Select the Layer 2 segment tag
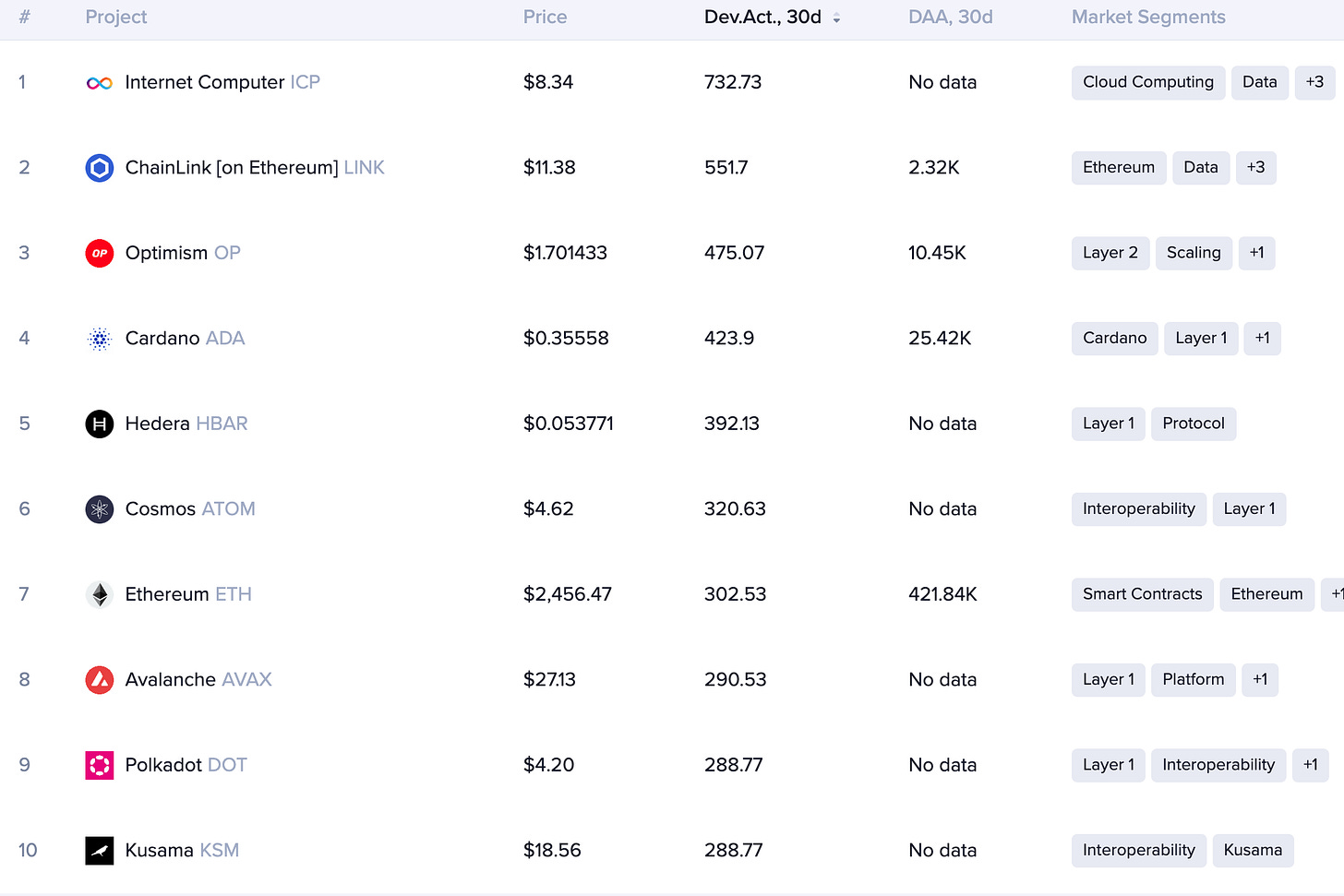The width and height of the screenshot is (1344, 896). coord(1110,253)
